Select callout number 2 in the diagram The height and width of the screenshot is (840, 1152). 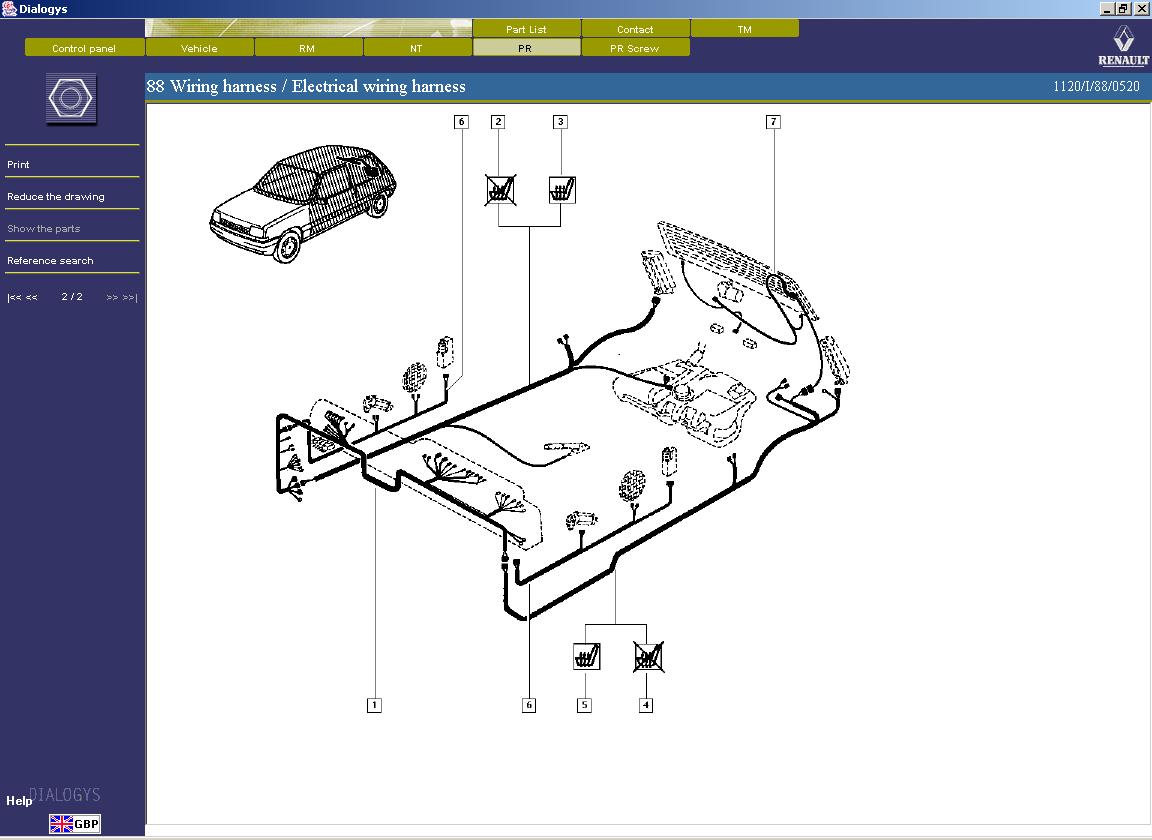click(x=498, y=121)
